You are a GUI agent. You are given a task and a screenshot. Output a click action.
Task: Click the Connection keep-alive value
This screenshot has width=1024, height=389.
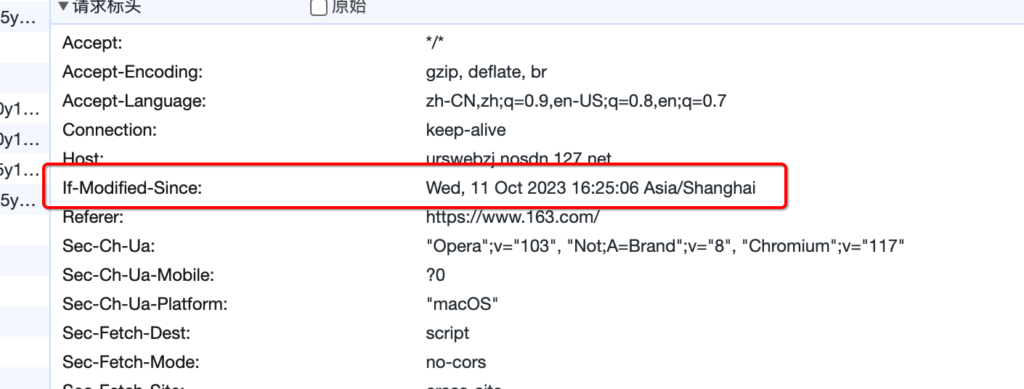[x=466, y=130]
